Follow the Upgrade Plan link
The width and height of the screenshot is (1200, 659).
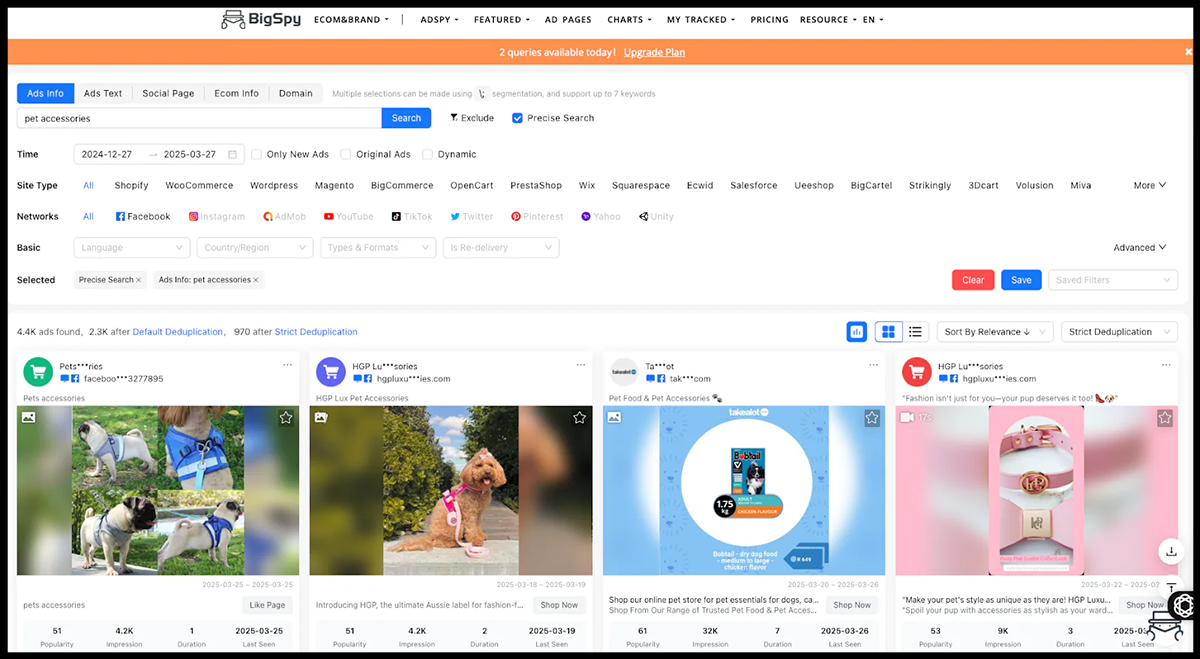[x=654, y=52]
